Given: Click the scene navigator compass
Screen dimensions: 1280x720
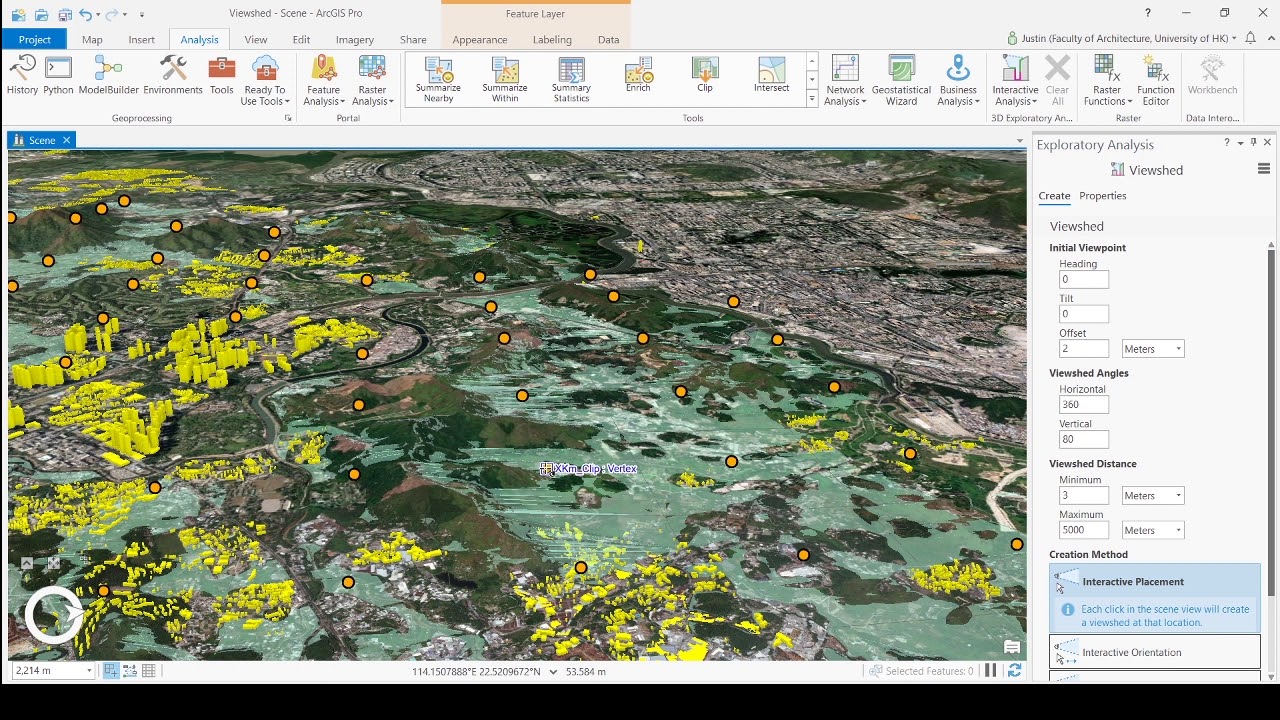Looking at the screenshot, I should click(54, 616).
